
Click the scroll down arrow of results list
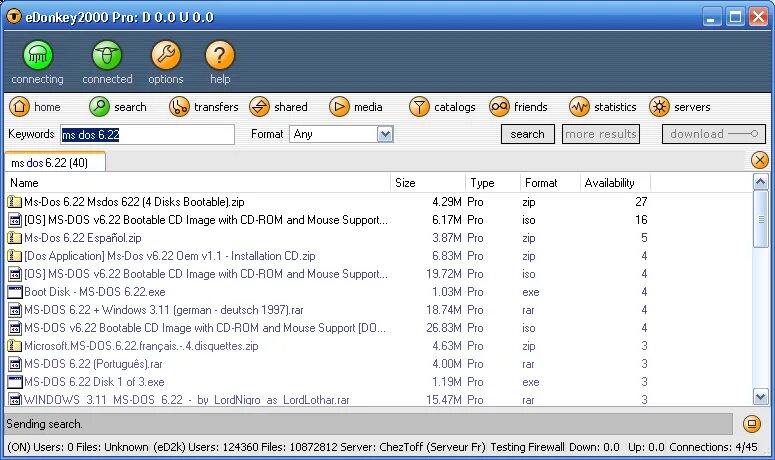pos(760,396)
